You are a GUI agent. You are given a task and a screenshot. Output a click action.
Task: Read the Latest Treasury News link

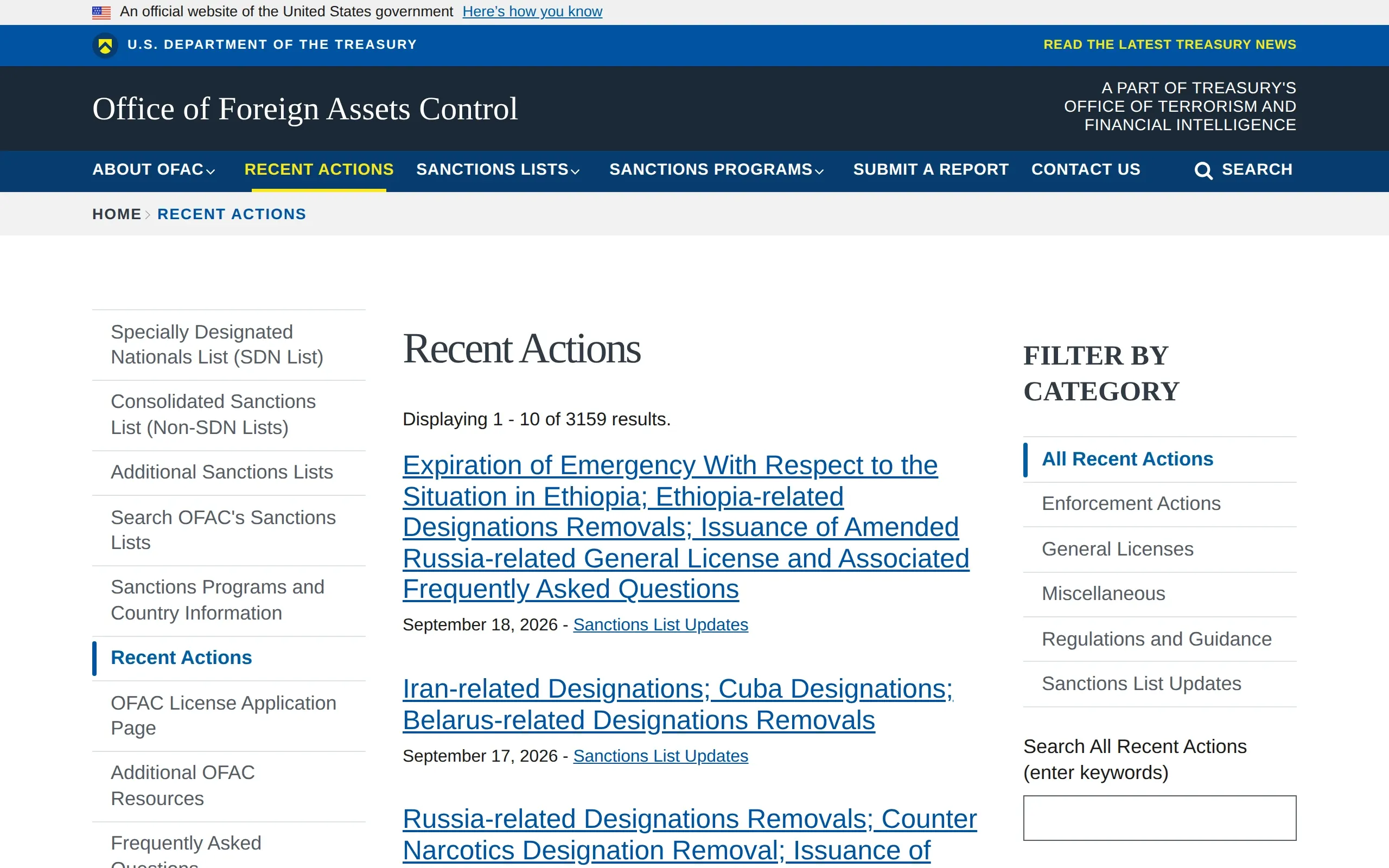coord(1169,45)
